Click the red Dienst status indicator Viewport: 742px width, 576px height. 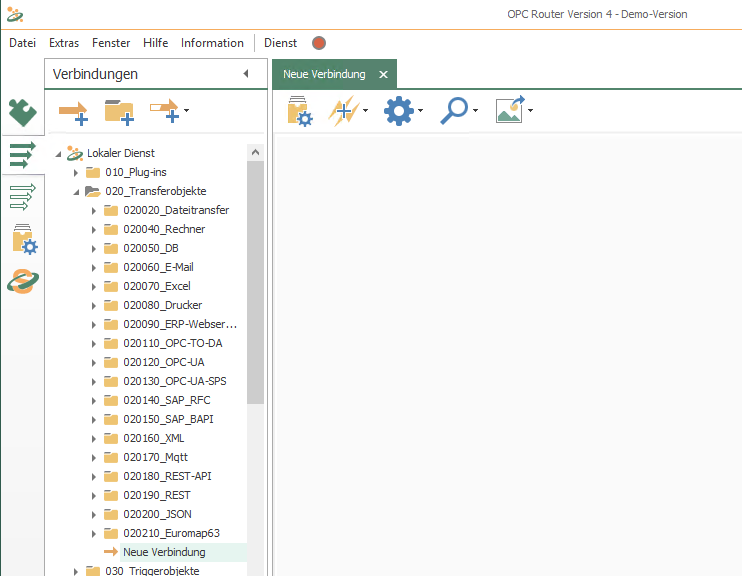(x=319, y=43)
